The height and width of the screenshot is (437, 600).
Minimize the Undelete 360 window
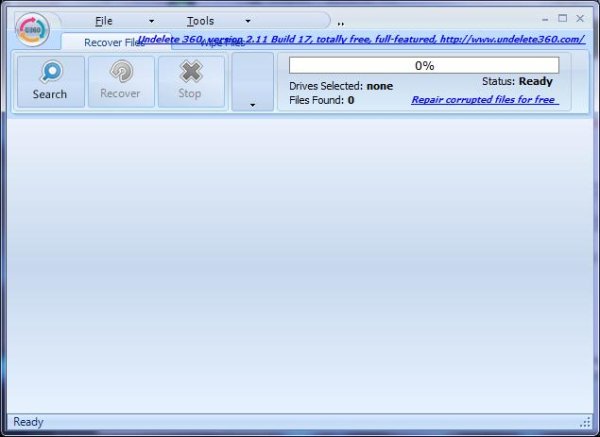pos(545,19)
